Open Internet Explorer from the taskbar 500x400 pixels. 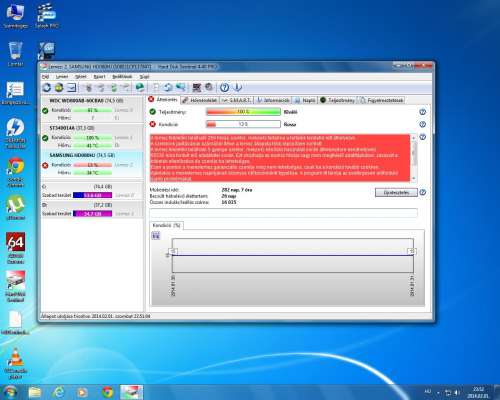click(x=59, y=392)
